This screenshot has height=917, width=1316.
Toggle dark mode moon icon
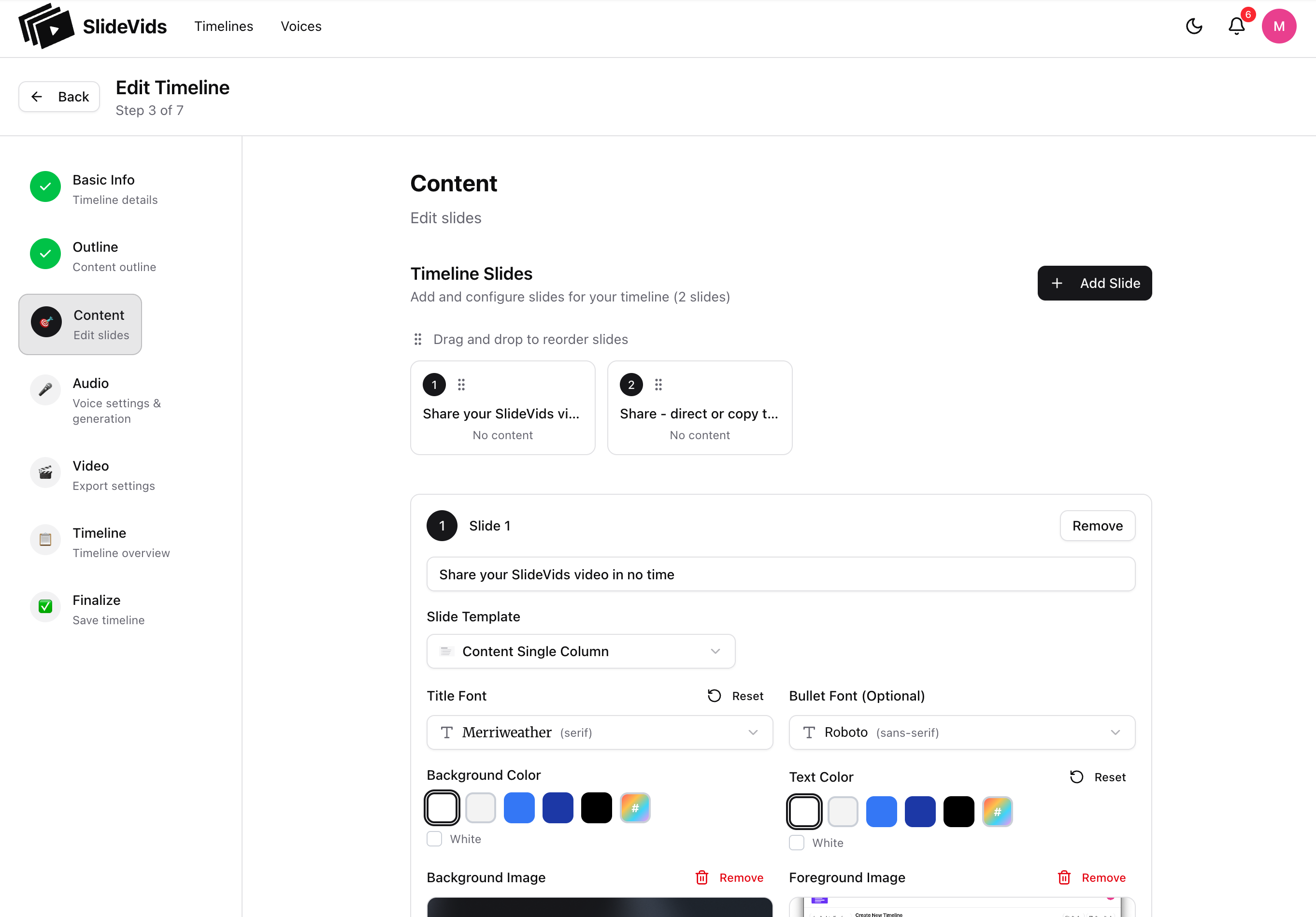click(x=1194, y=27)
